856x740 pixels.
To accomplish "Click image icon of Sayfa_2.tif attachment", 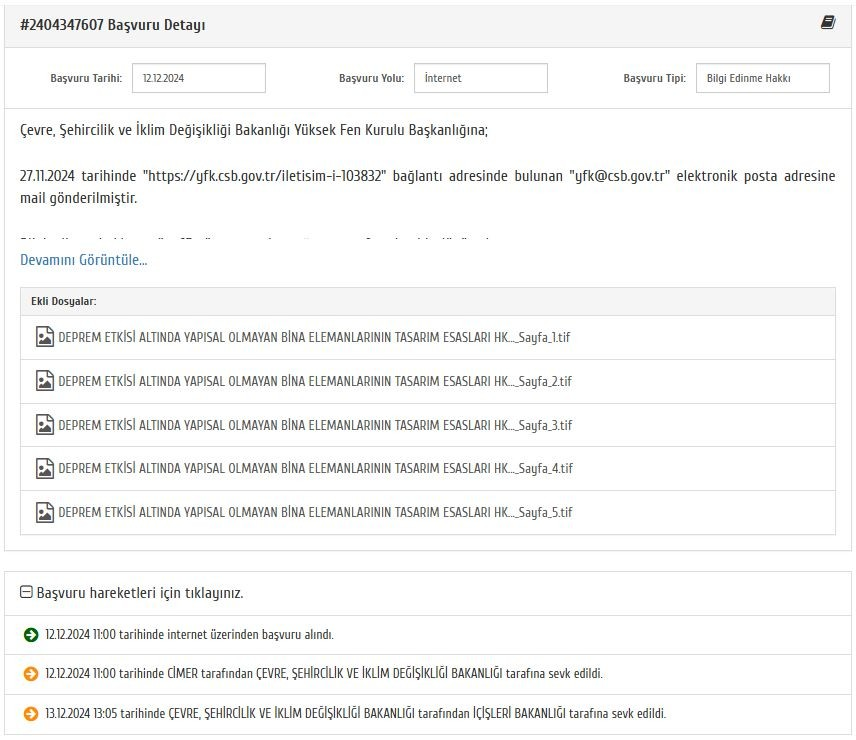I will point(45,381).
